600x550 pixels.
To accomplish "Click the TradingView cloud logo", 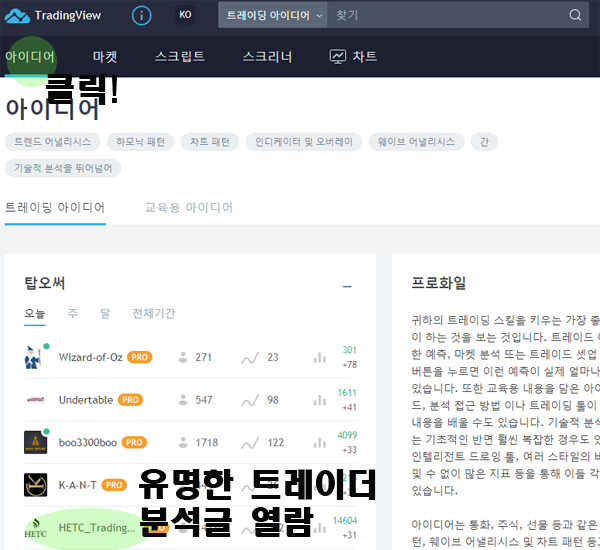I will coord(17,15).
